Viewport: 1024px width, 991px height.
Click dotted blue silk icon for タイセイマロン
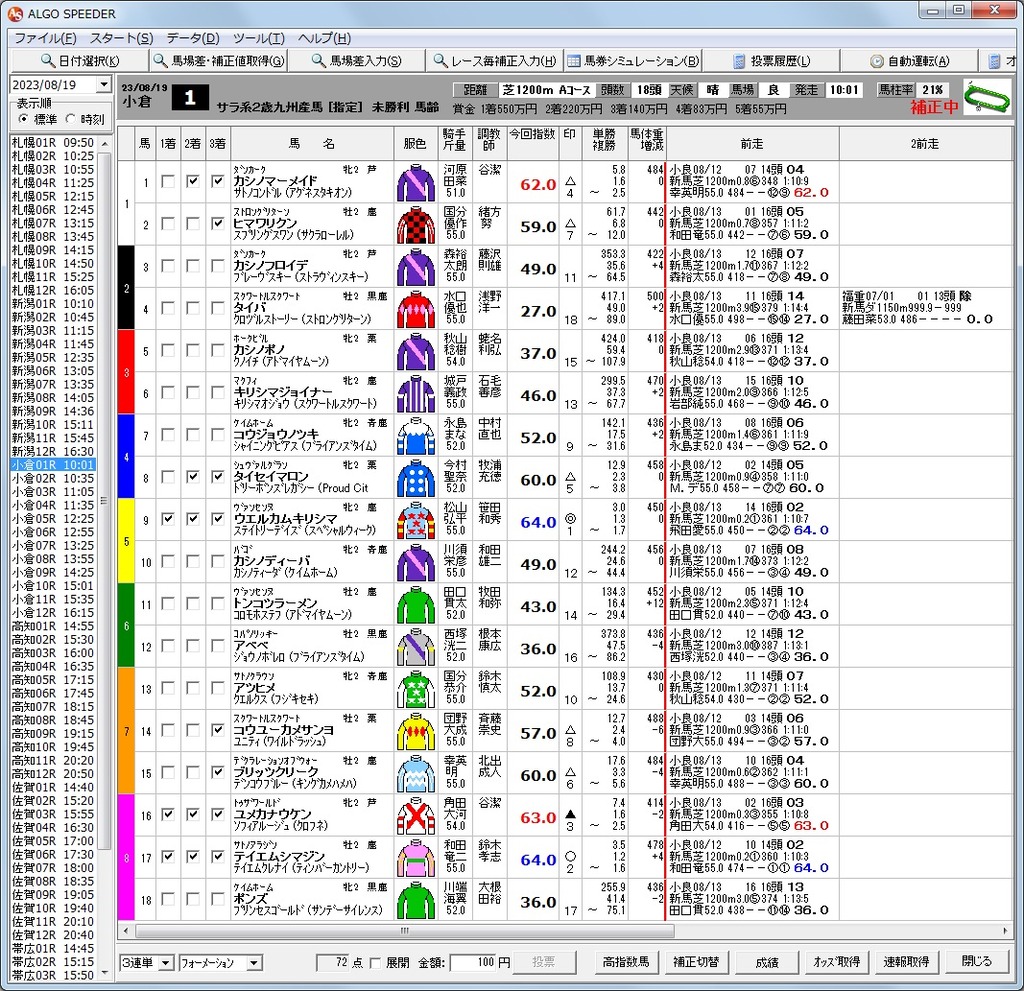pyautogui.click(x=415, y=479)
